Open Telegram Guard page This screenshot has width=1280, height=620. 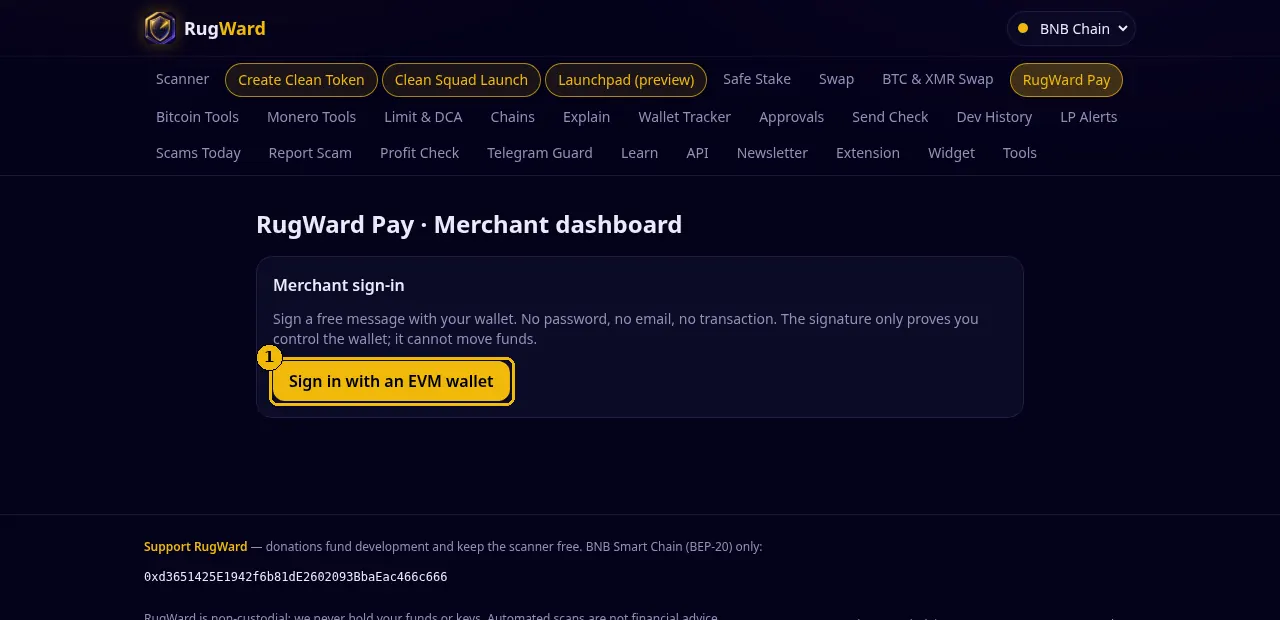539,153
